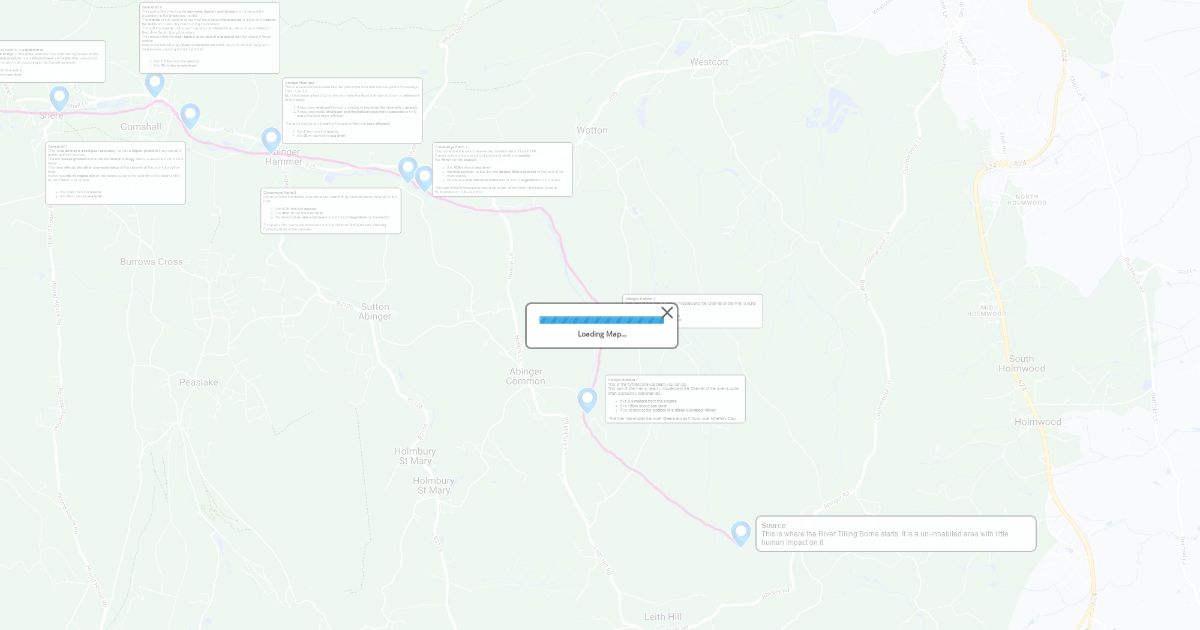Click the Holmwood place label

coord(1038,422)
